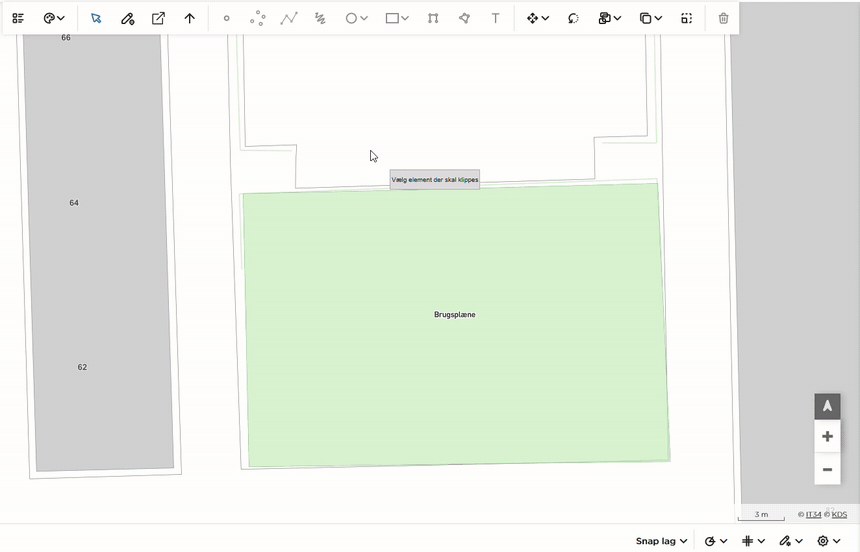Select the freehand scribble tool

(x=320, y=18)
